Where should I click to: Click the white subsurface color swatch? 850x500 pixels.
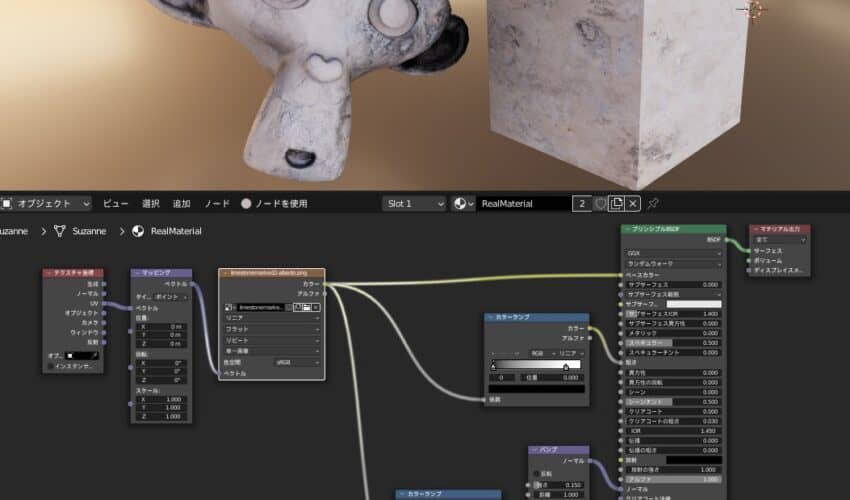[x=694, y=304]
